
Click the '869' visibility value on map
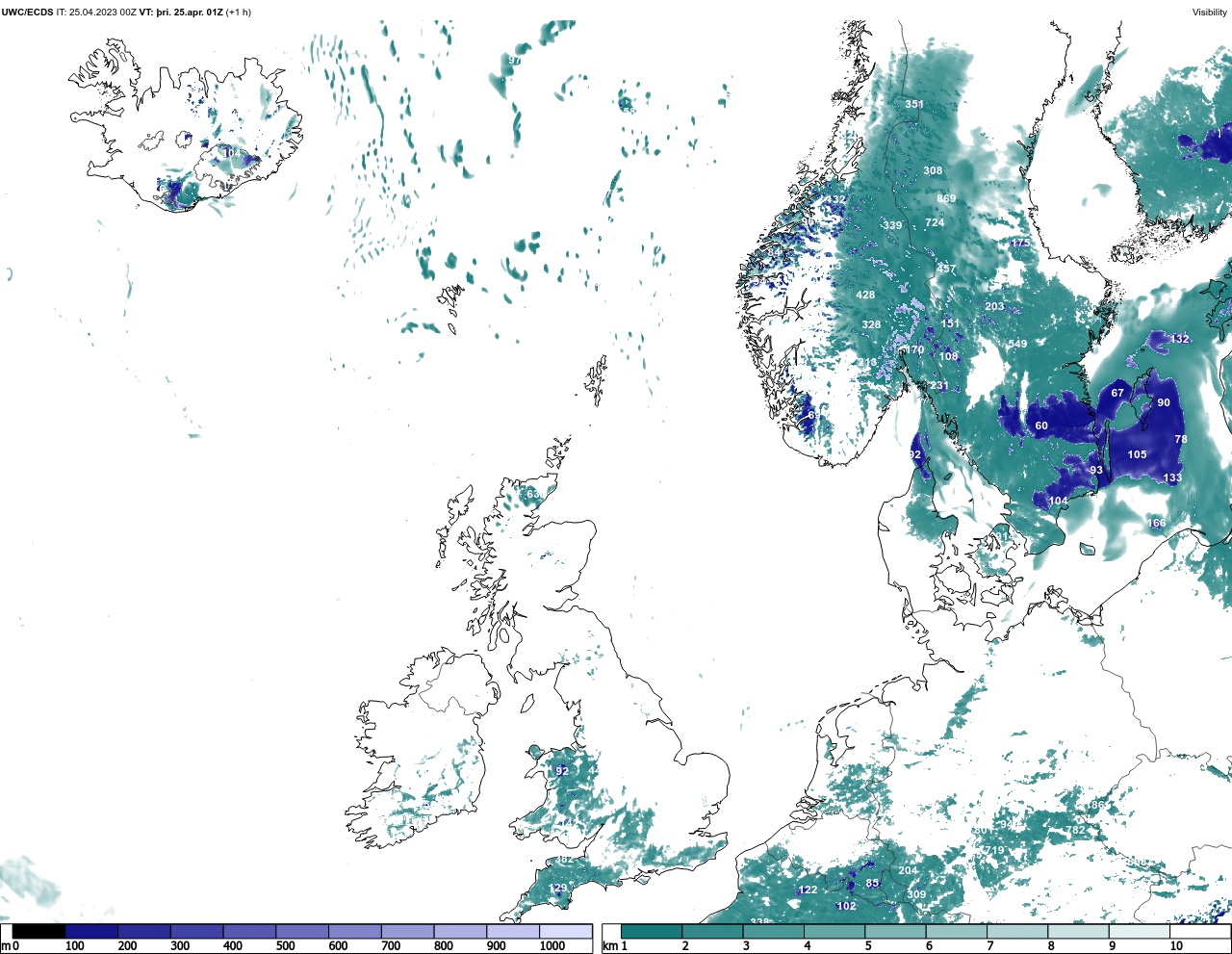click(946, 198)
